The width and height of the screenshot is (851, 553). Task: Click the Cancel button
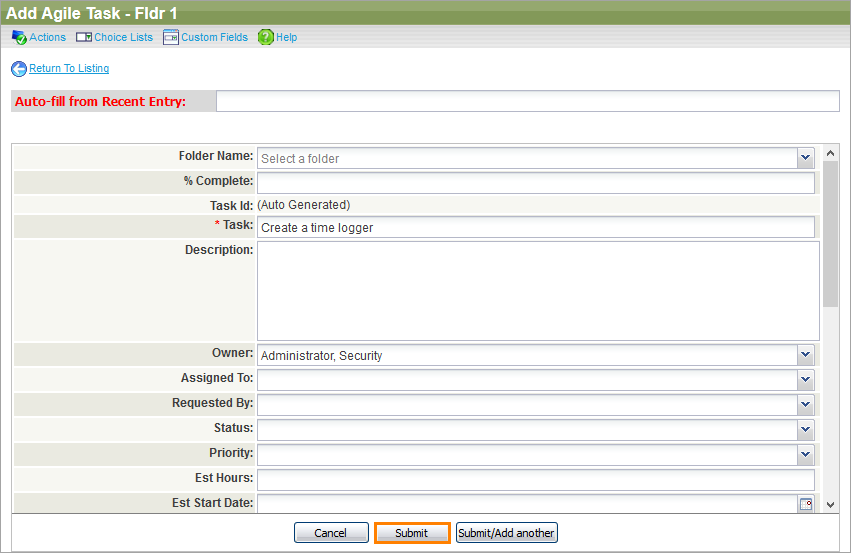pos(331,533)
